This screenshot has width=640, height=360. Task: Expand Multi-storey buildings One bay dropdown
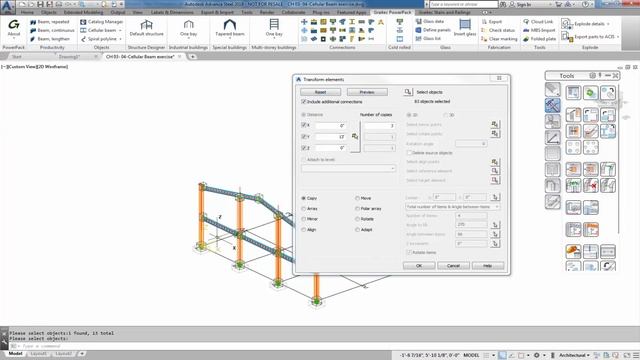274,38
